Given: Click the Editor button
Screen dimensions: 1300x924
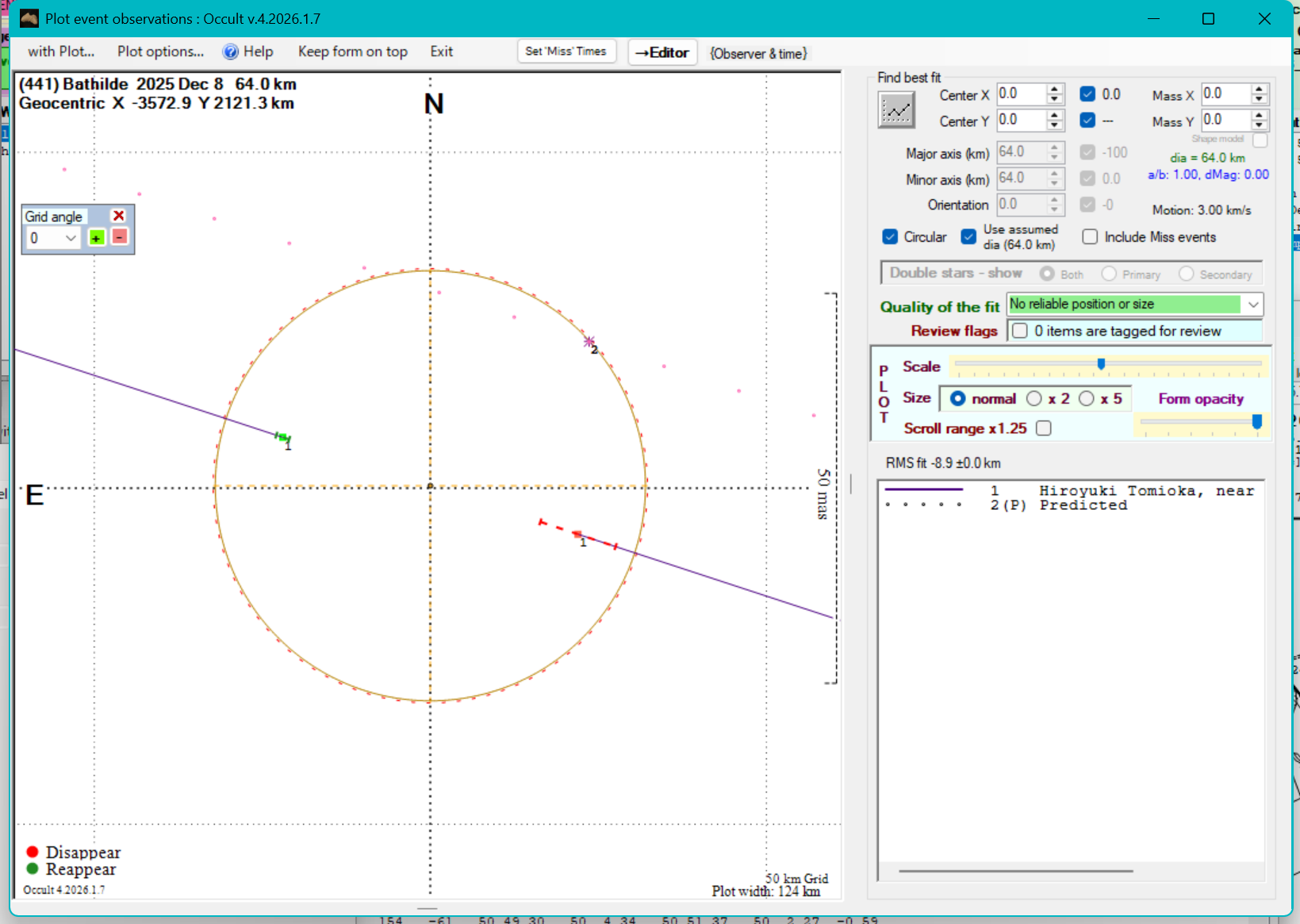Looking at the screenshot, I should 662,52.
